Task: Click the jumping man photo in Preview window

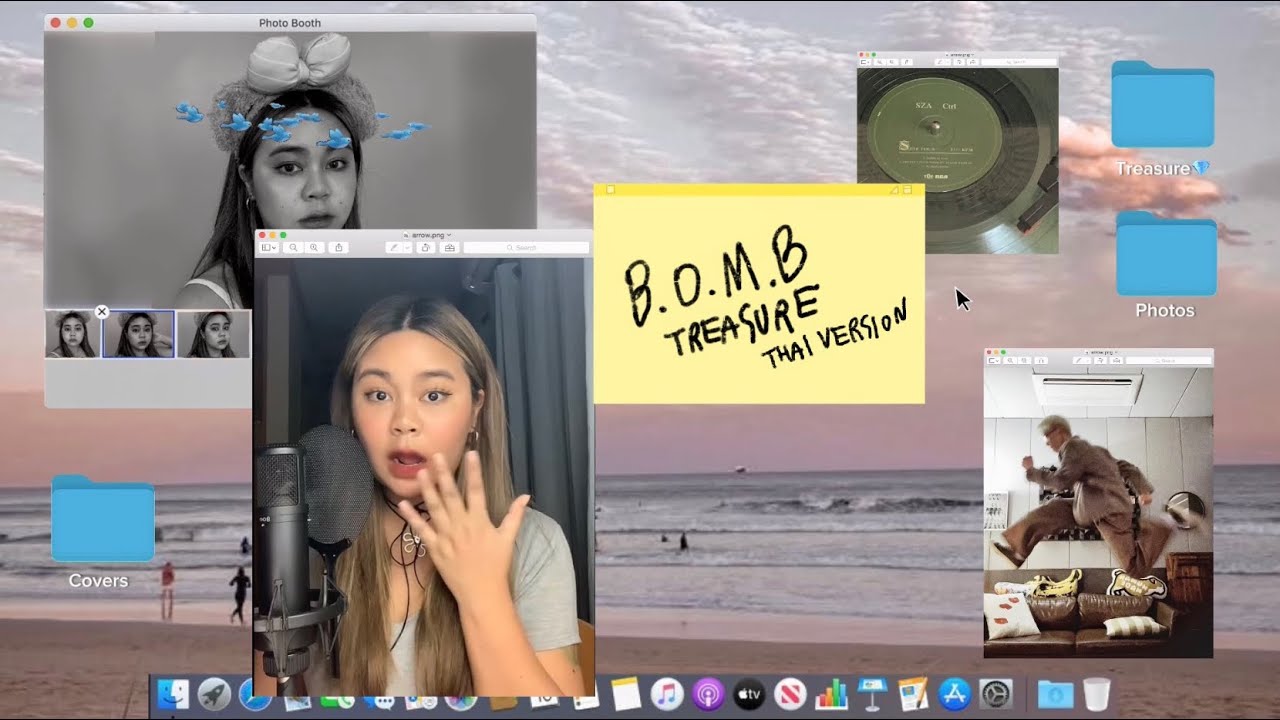Action: [1098, 512]
